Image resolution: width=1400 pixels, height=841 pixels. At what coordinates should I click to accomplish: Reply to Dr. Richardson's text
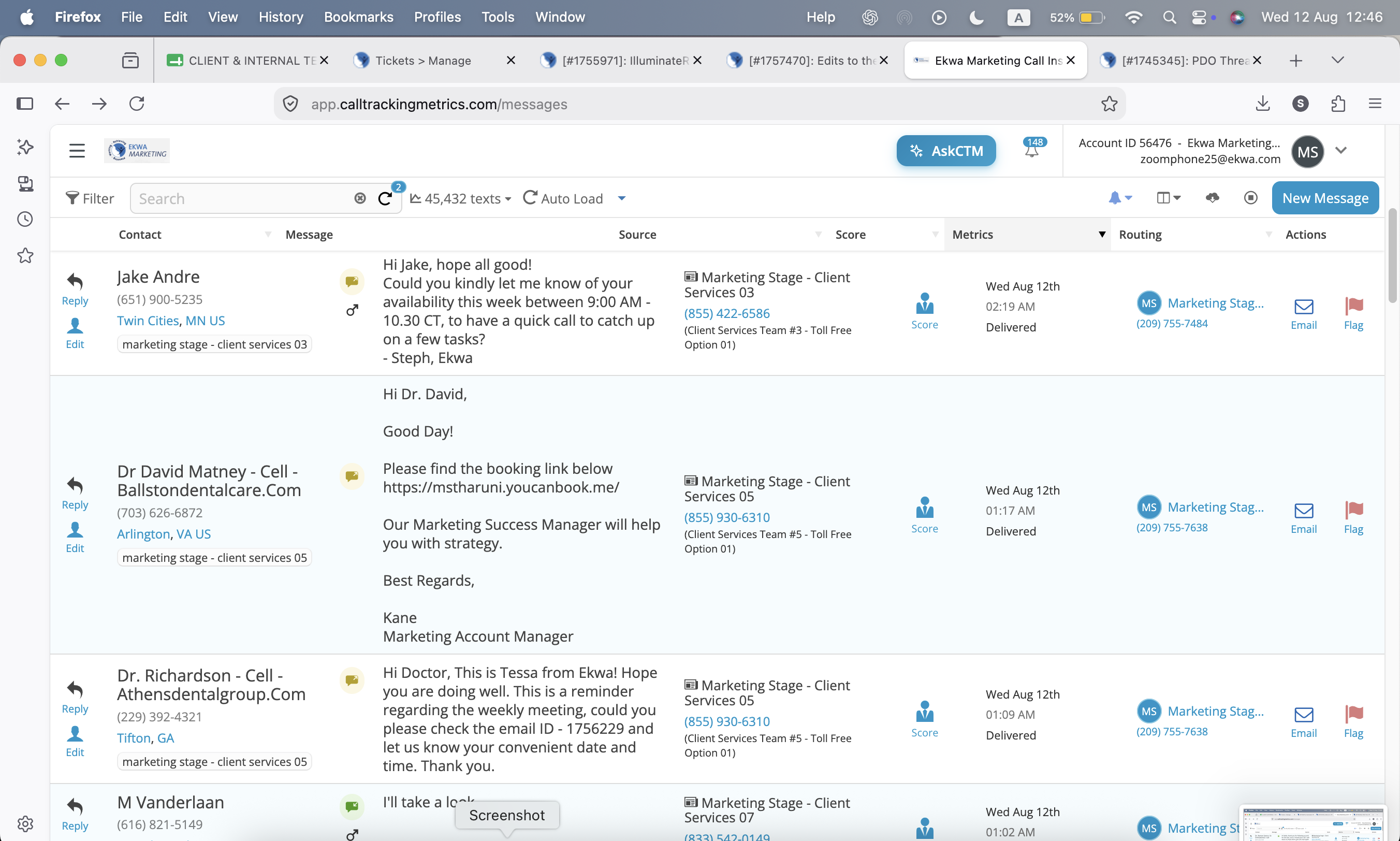(x=75, y=697)
